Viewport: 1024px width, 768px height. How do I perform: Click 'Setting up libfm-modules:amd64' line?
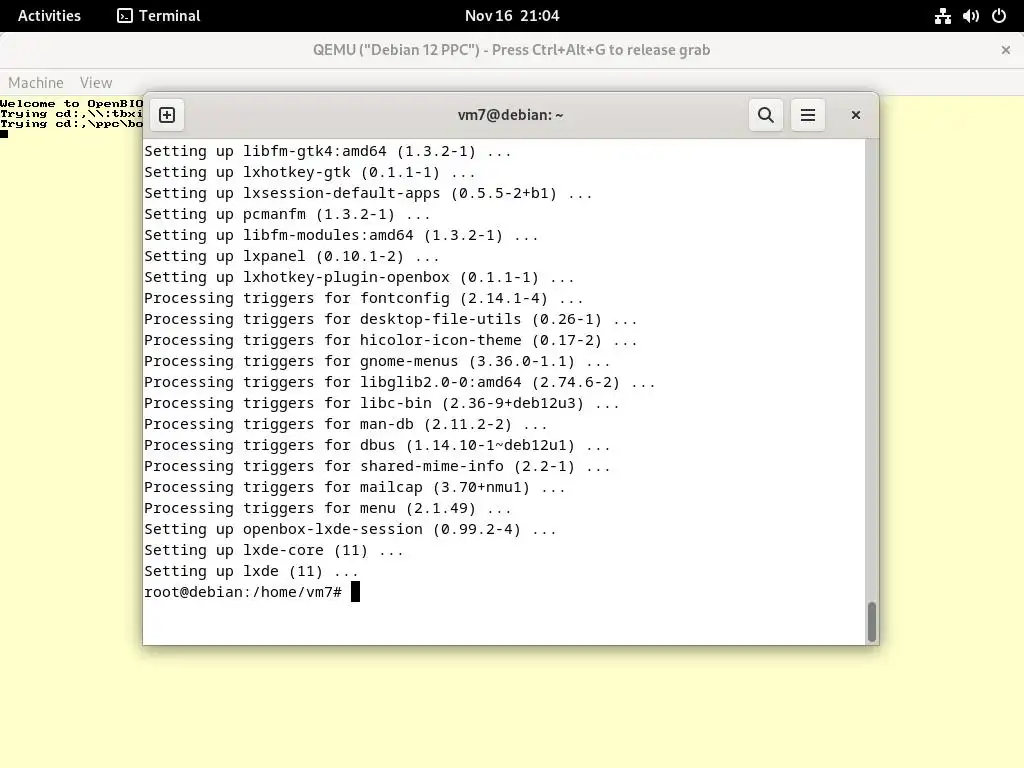(341, 237)
